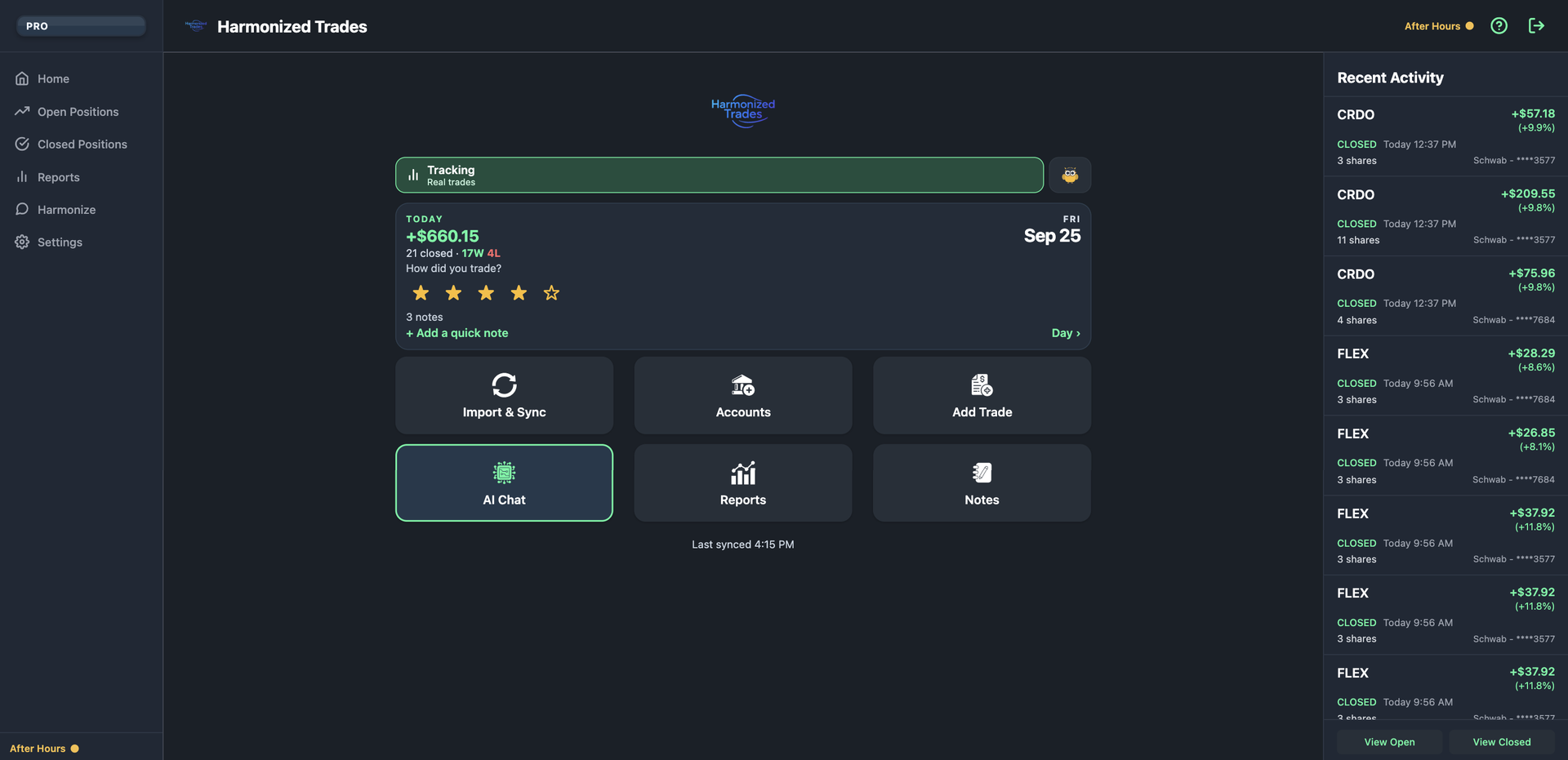Viewport: 1568px width, 760px height.
Task: Click the small logo beside Harmonized Trades title
Action: [x=196, y=25]
